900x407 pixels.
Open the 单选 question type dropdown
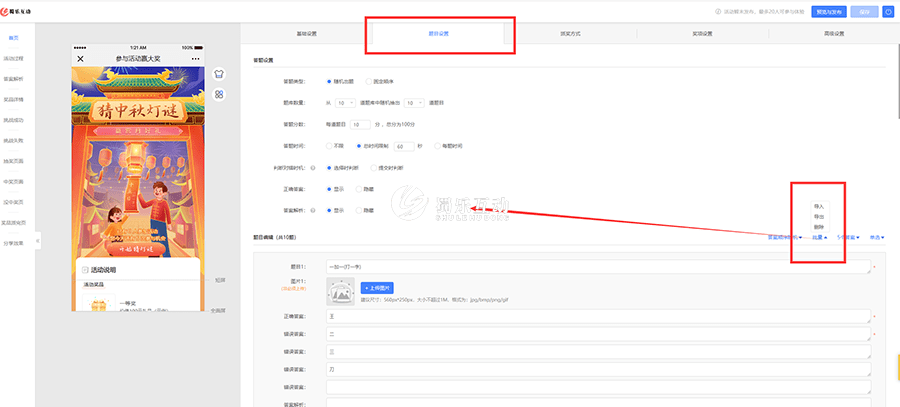[x=878, y=237]
